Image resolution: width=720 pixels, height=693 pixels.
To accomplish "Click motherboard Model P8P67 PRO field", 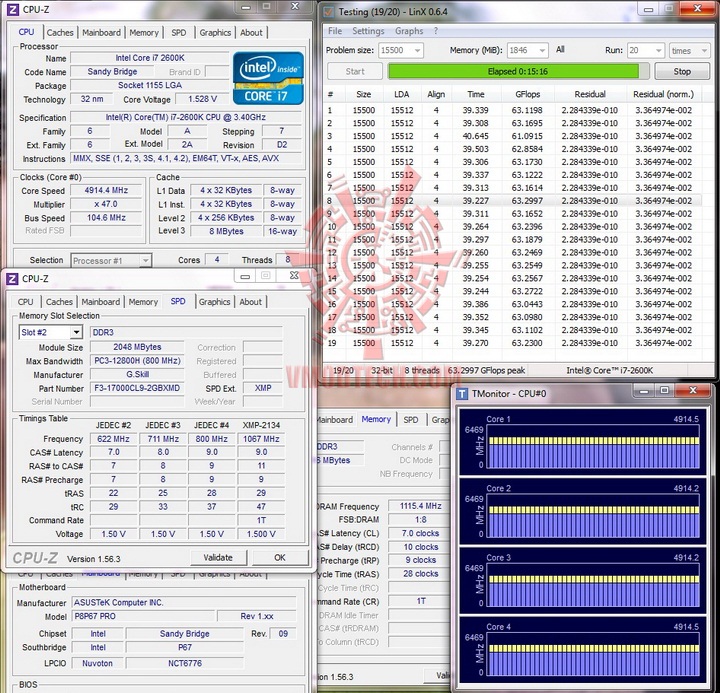I will pyautogui.click(x=144, y=616).
